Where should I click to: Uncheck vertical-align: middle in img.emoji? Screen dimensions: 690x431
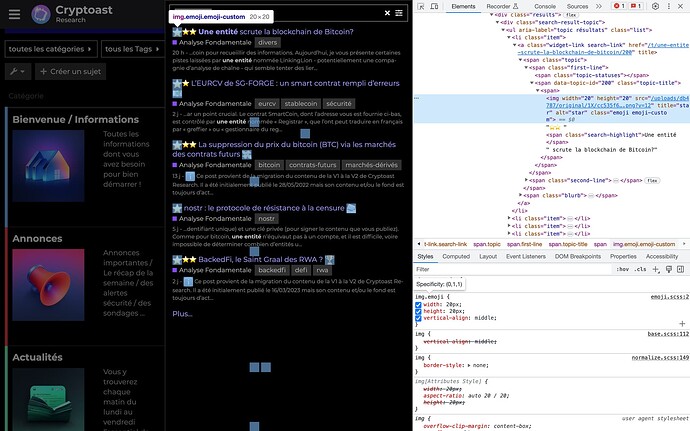[x=418, y=318]
